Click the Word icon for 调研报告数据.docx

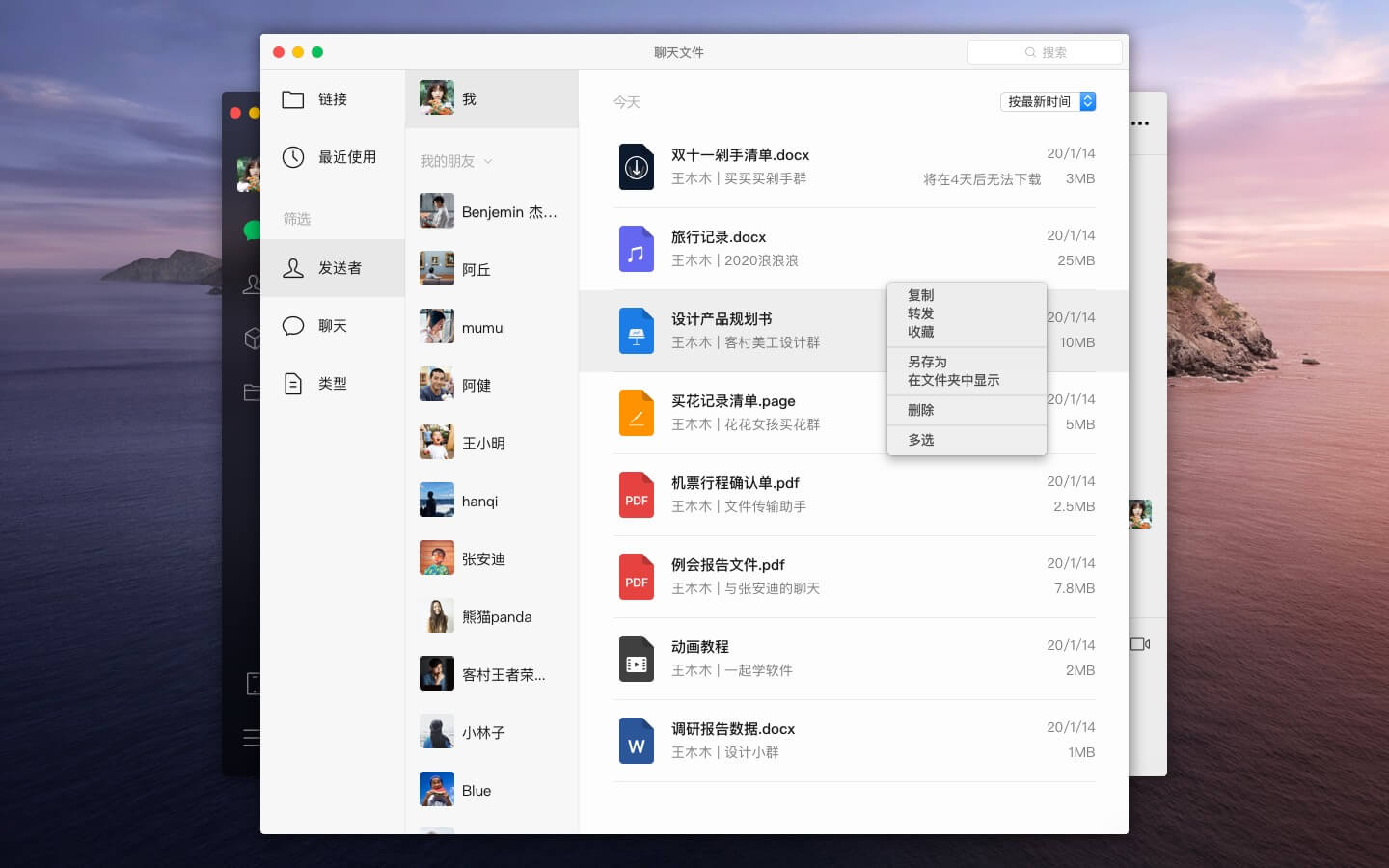tap(637, 741)
